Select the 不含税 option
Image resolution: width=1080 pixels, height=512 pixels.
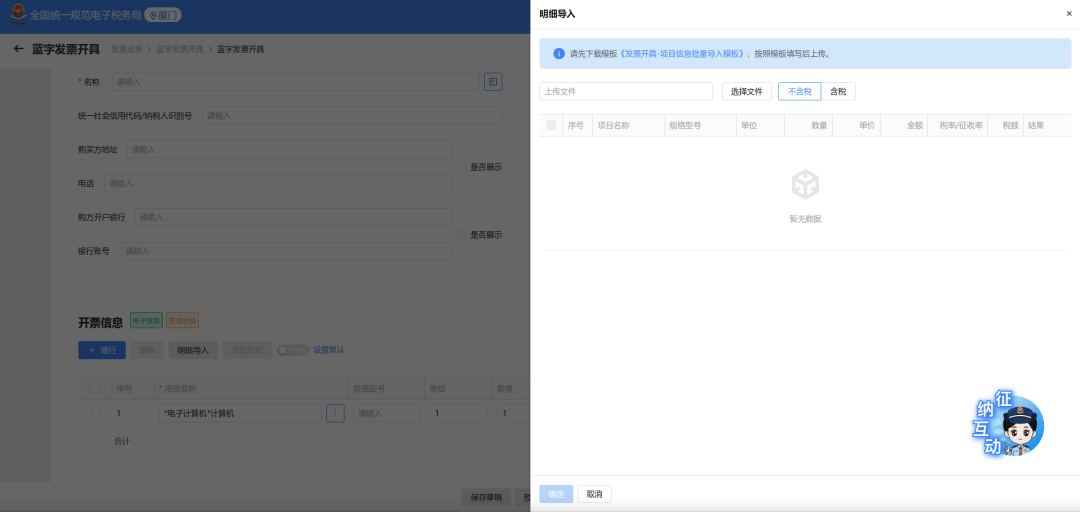(x=799, y=92)
